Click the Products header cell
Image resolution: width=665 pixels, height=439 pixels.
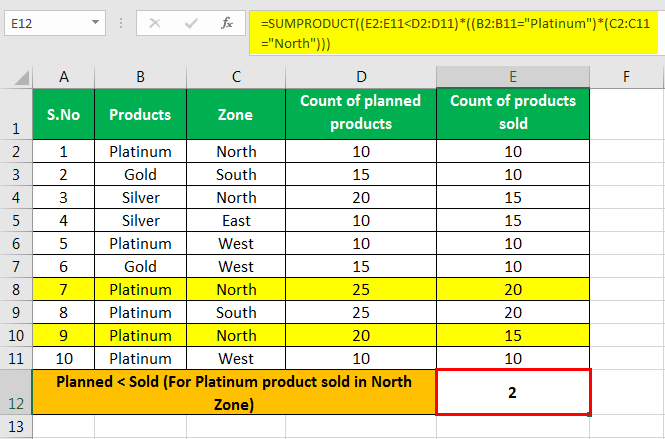140,114
